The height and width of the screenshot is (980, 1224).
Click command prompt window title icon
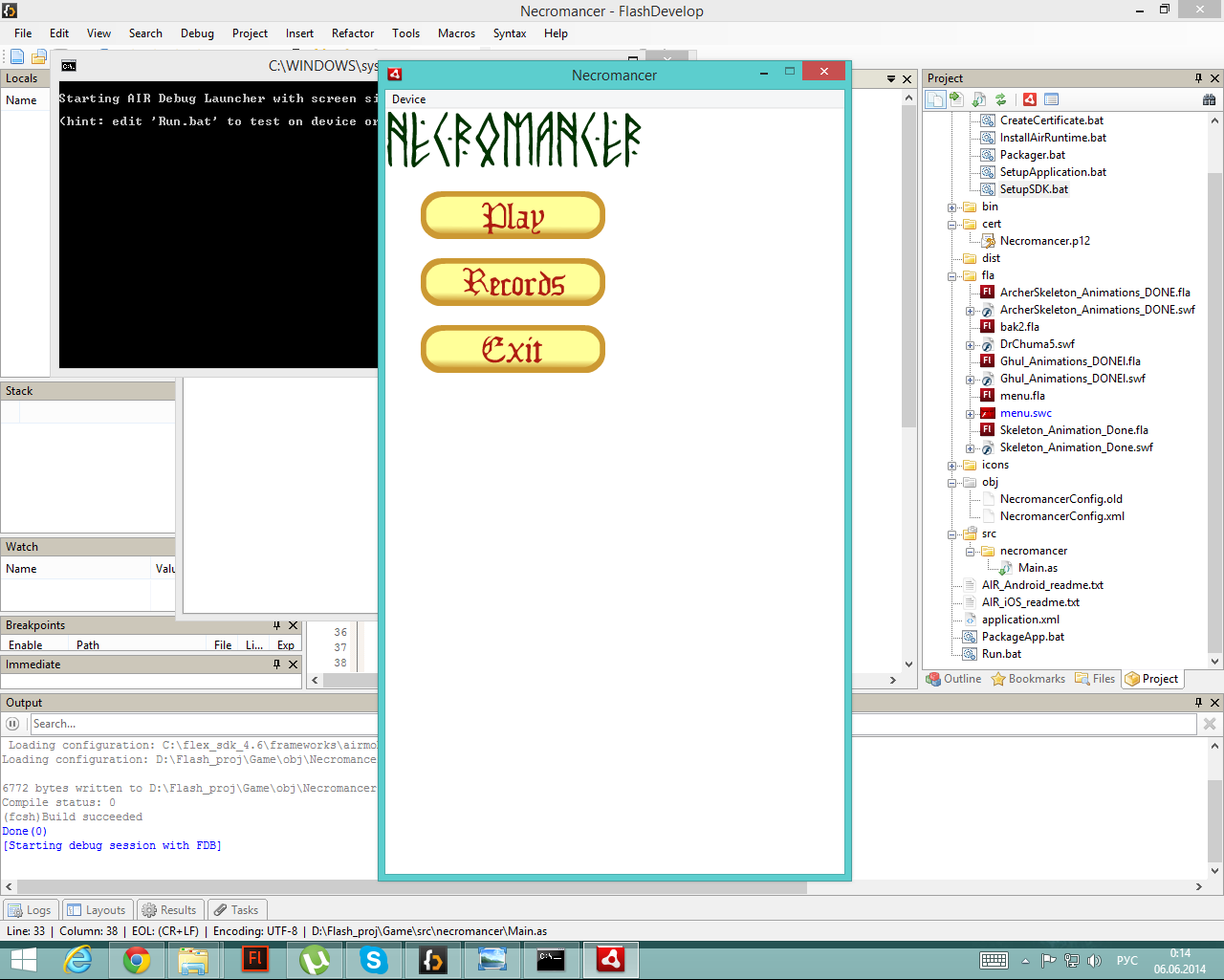click(x=69, y=66)
